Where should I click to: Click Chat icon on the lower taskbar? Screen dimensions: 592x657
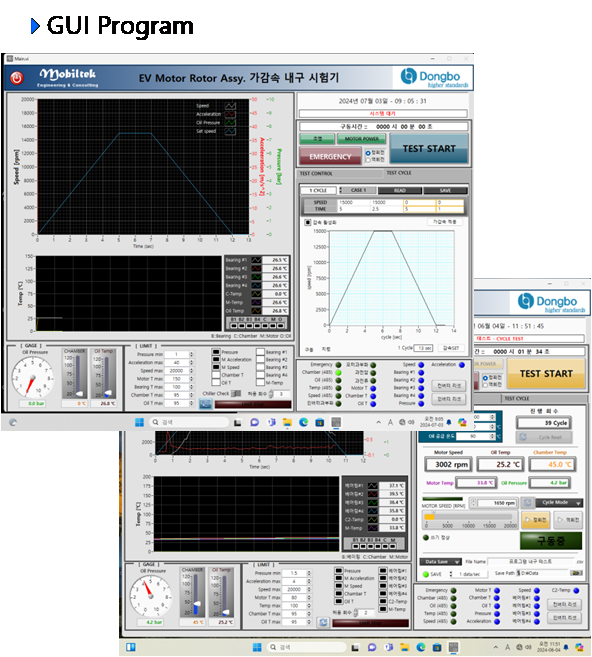tap(372, 648)
